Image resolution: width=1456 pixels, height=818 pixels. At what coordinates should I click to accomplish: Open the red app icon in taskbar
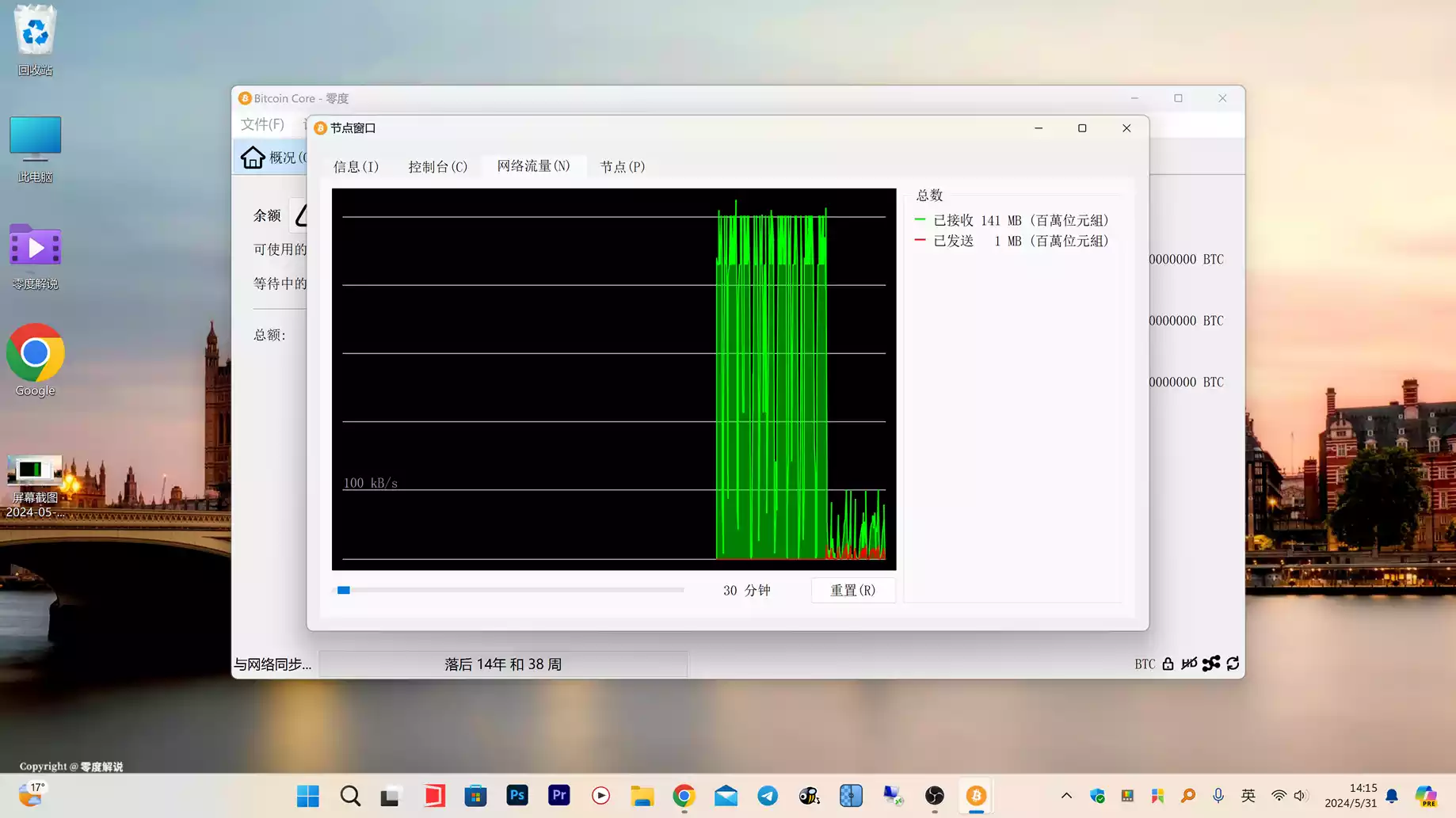(434, 796)
